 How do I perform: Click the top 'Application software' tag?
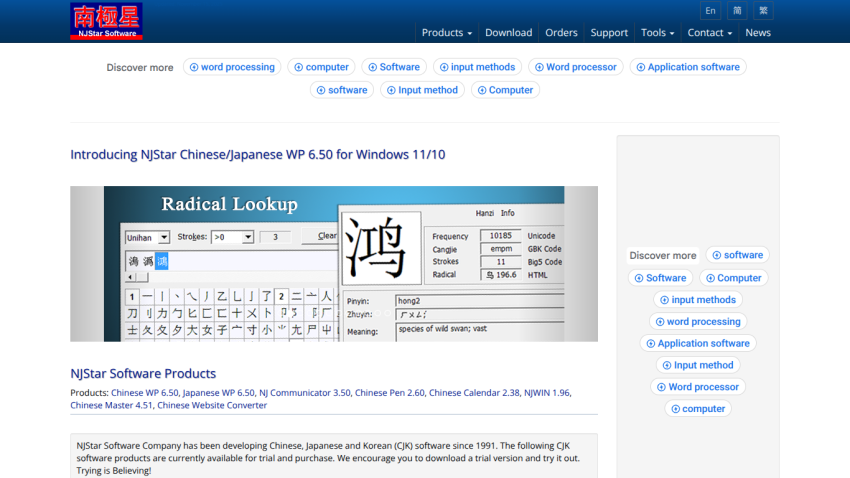pos(688,67)
